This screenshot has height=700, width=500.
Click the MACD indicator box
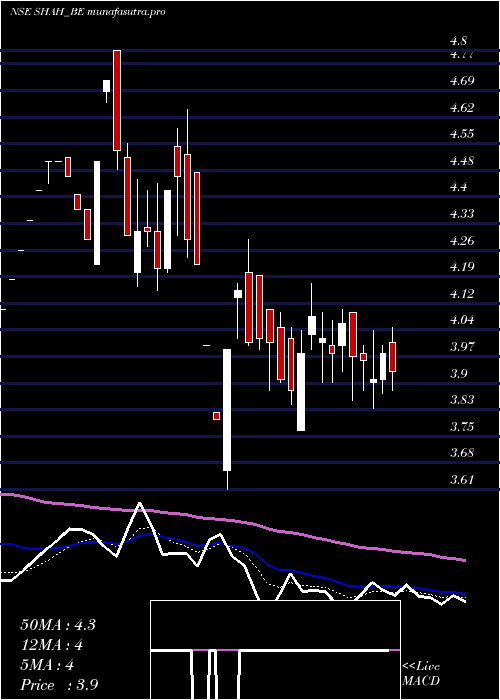275,650
